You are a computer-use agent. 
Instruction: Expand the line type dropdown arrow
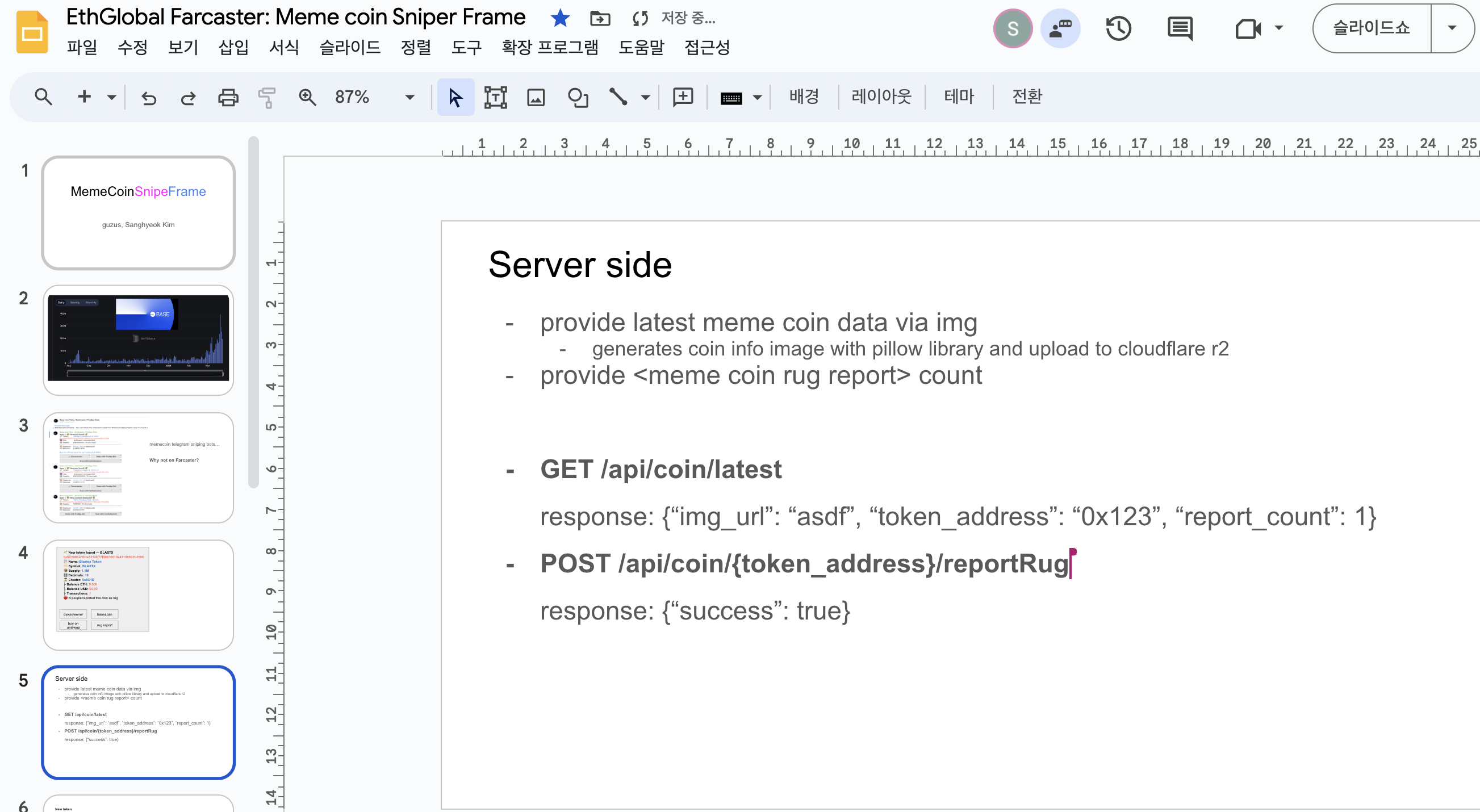(x=645, y=98)
